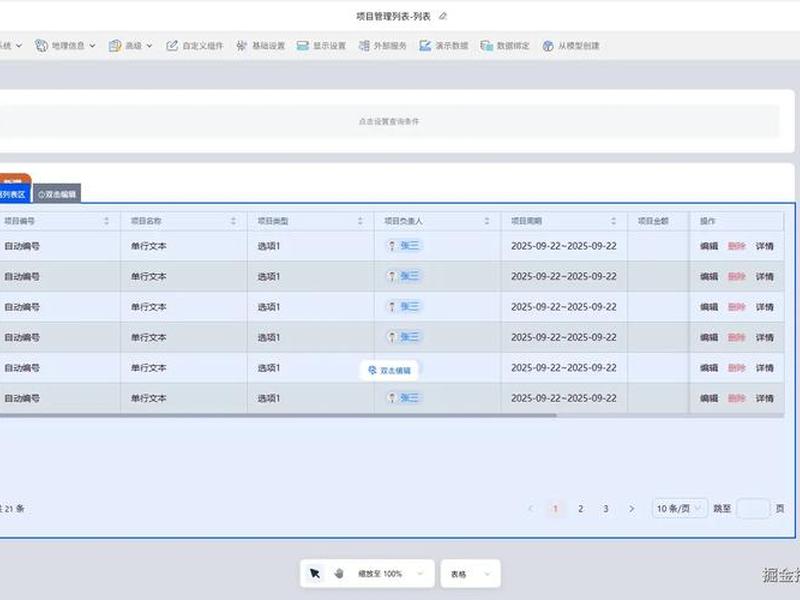The height and width of the screenshot is (600, 800).
Task: Click the 高级 component icon
Action: [115, 45]
